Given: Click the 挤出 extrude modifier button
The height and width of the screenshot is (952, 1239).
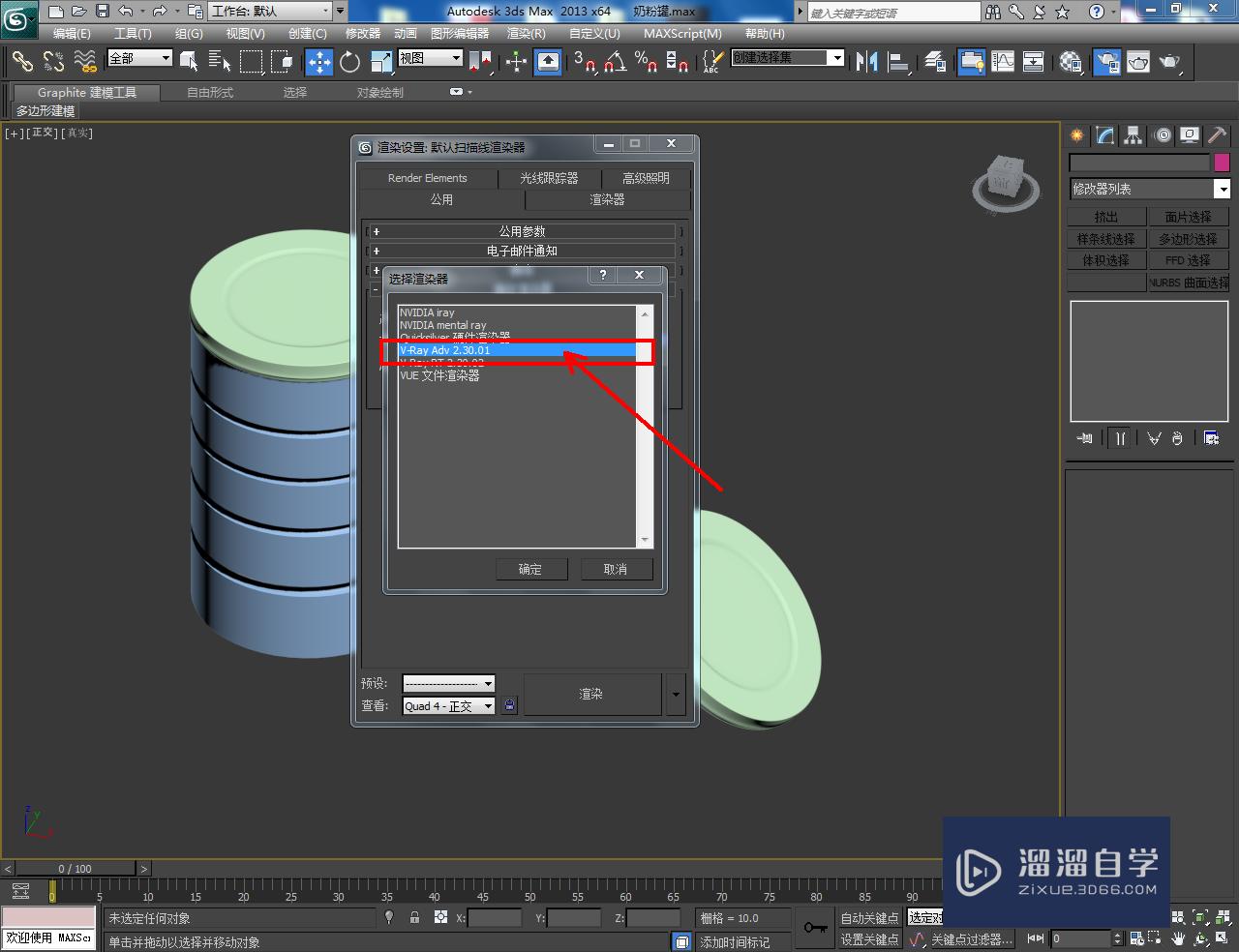Looking at the screenshot, I should click(x=1106, y=217).
